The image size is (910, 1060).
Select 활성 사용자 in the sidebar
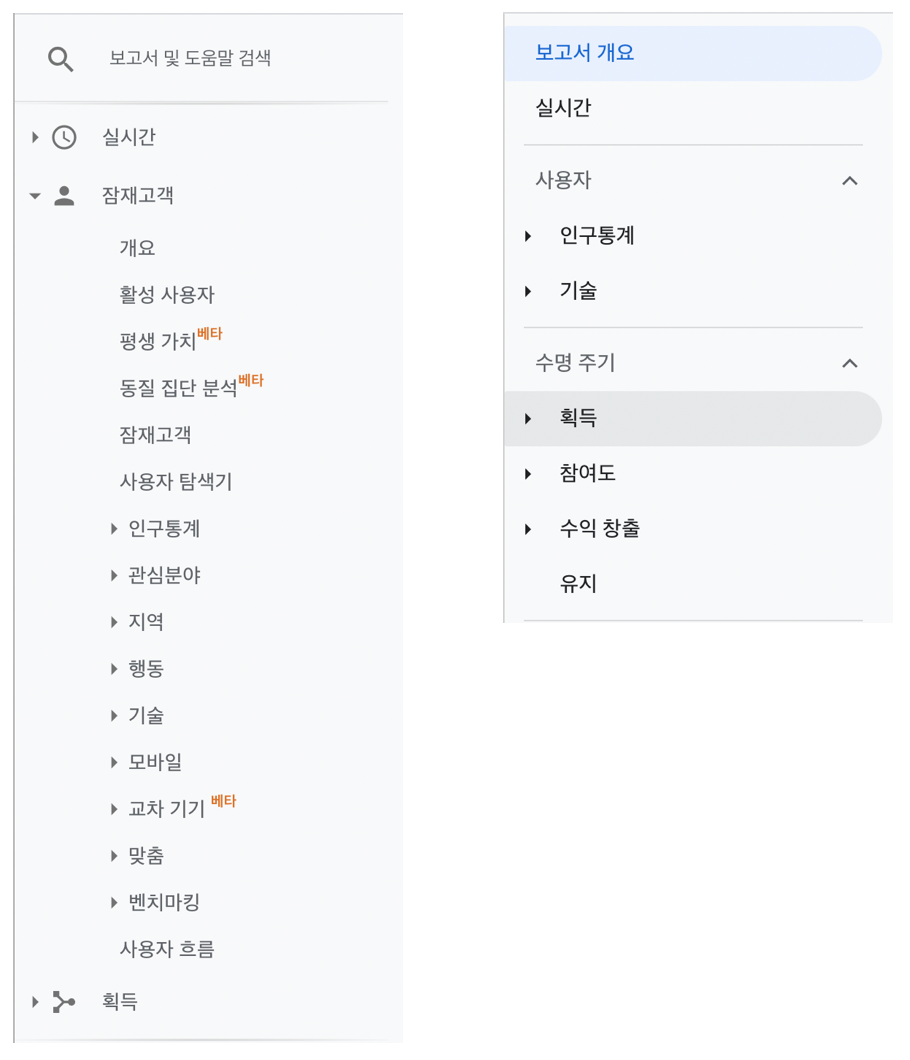(164, 294)
